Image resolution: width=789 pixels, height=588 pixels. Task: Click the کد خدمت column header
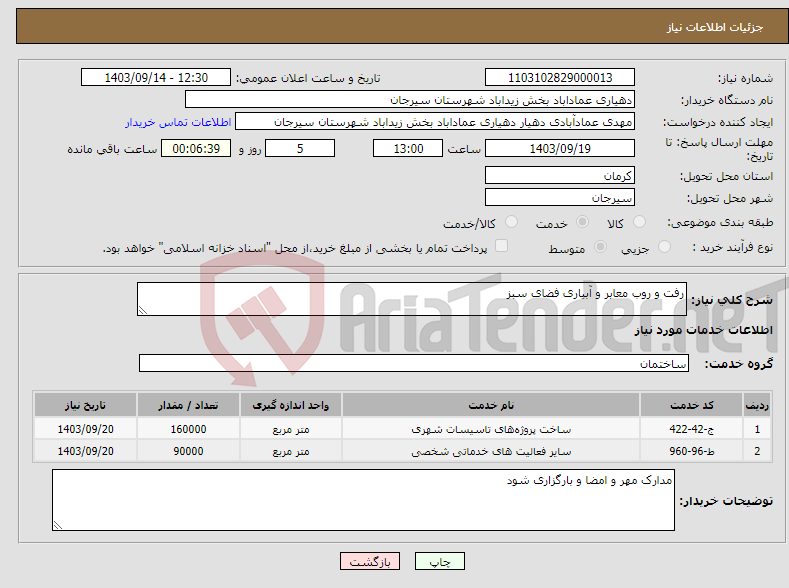(692, 405)
